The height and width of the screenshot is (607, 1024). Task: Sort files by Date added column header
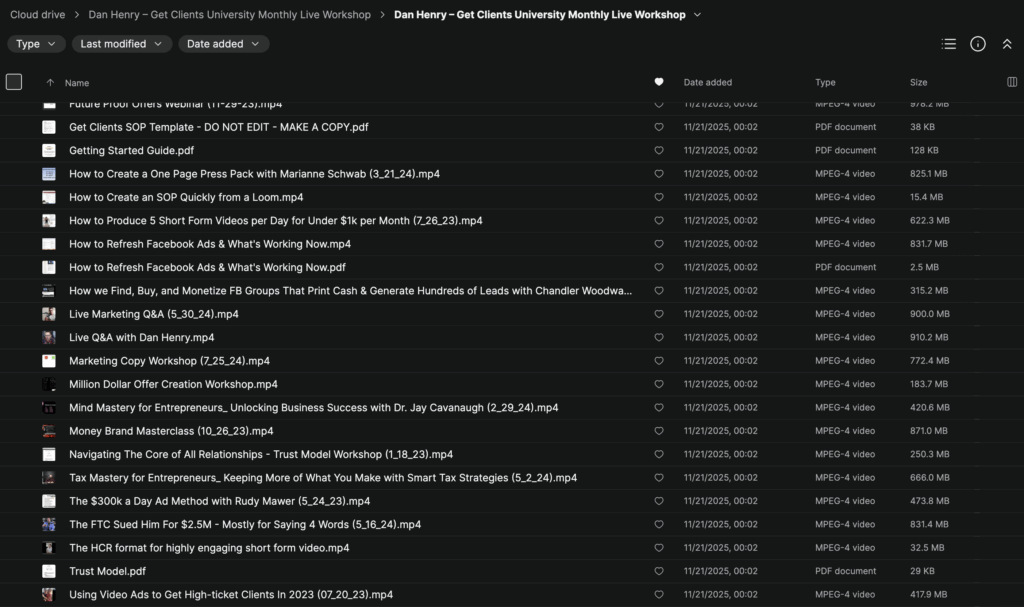707,82
